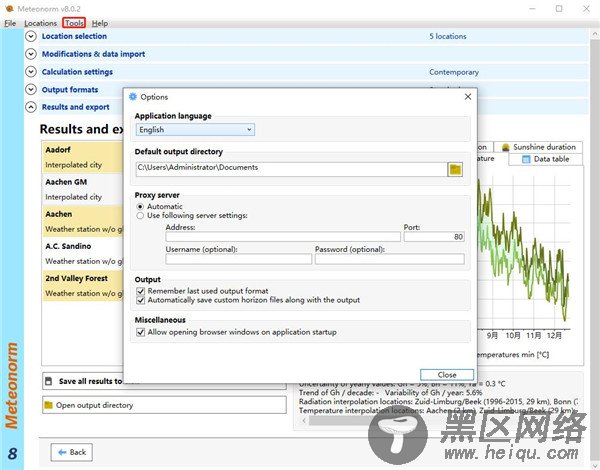Click Open output directory button
The height and width of the screenshot is (470, 600).
[164, 405]
